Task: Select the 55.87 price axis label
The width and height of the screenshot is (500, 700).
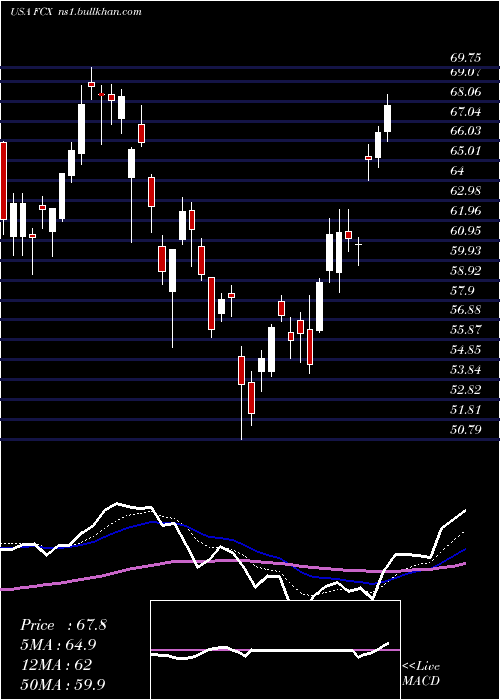Action: (x=466, y=330)
